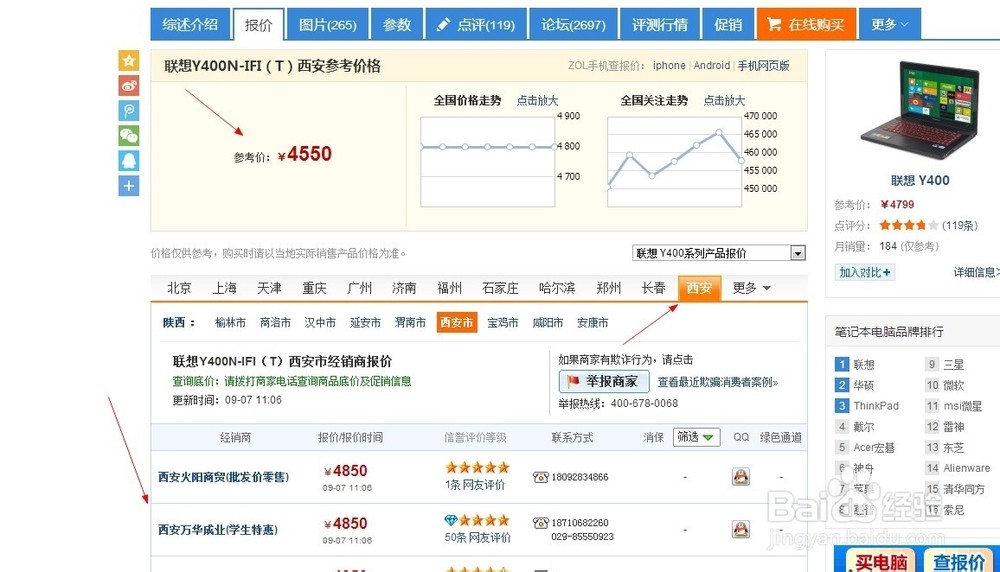Click the favorite star share icon

(x=129, y=61)
